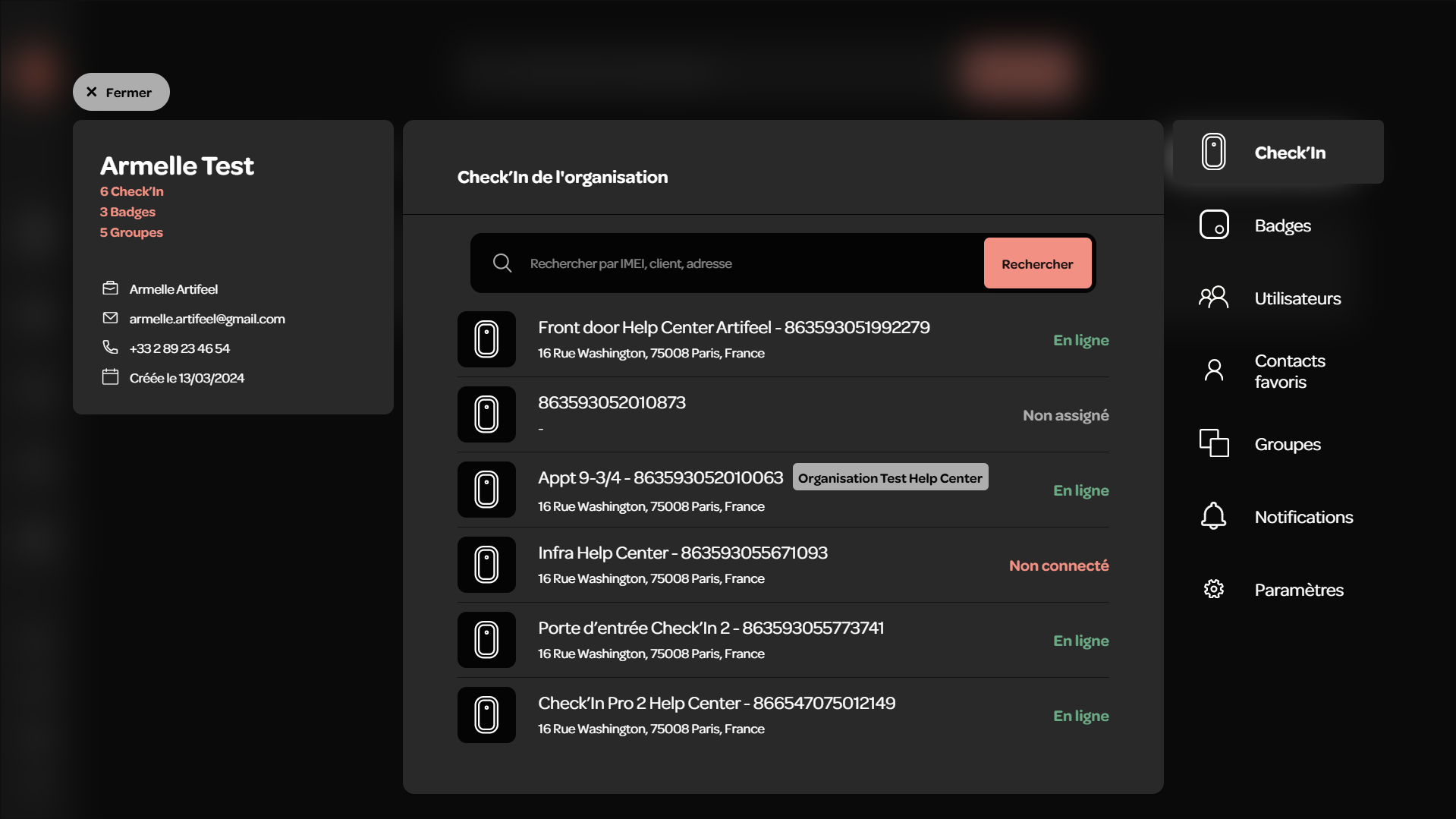The image size is (1456, 819).
Task: Click device icon for Infra Help Center
Action: click(486, 565)
